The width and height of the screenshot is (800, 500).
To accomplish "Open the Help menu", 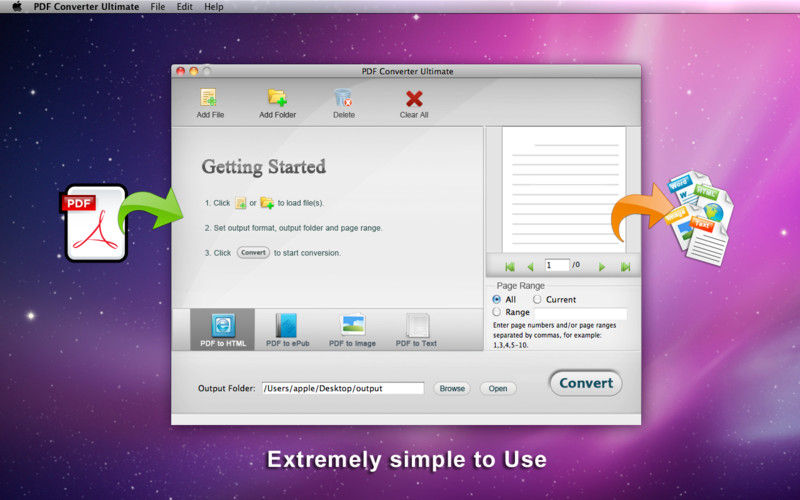I will (x=214, y=7).
